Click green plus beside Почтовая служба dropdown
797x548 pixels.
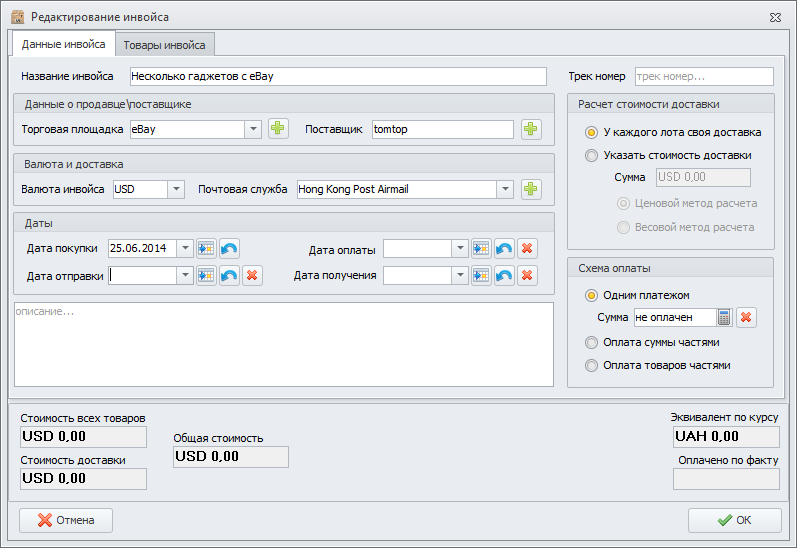[531, 189]
